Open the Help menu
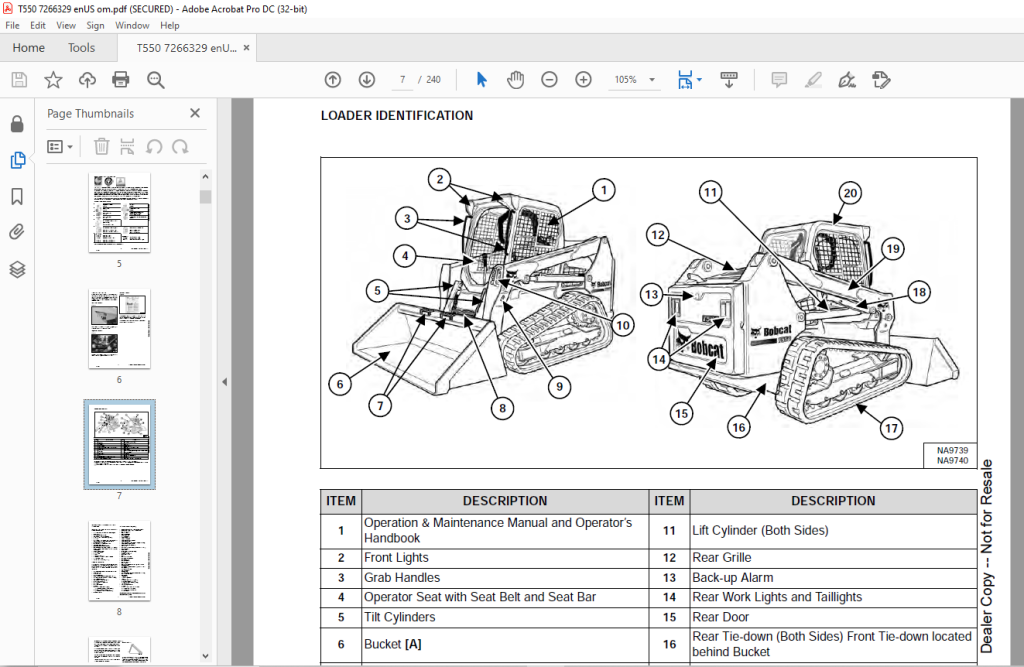 pos(170,25)
